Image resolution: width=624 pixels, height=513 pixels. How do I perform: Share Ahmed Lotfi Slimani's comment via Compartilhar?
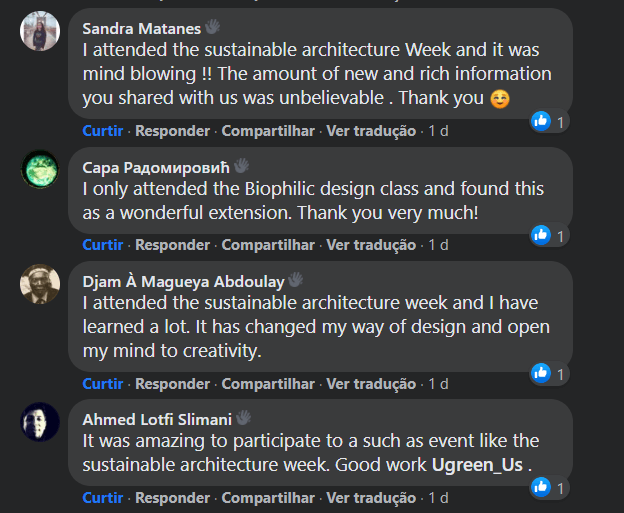(x=268, y=497)
